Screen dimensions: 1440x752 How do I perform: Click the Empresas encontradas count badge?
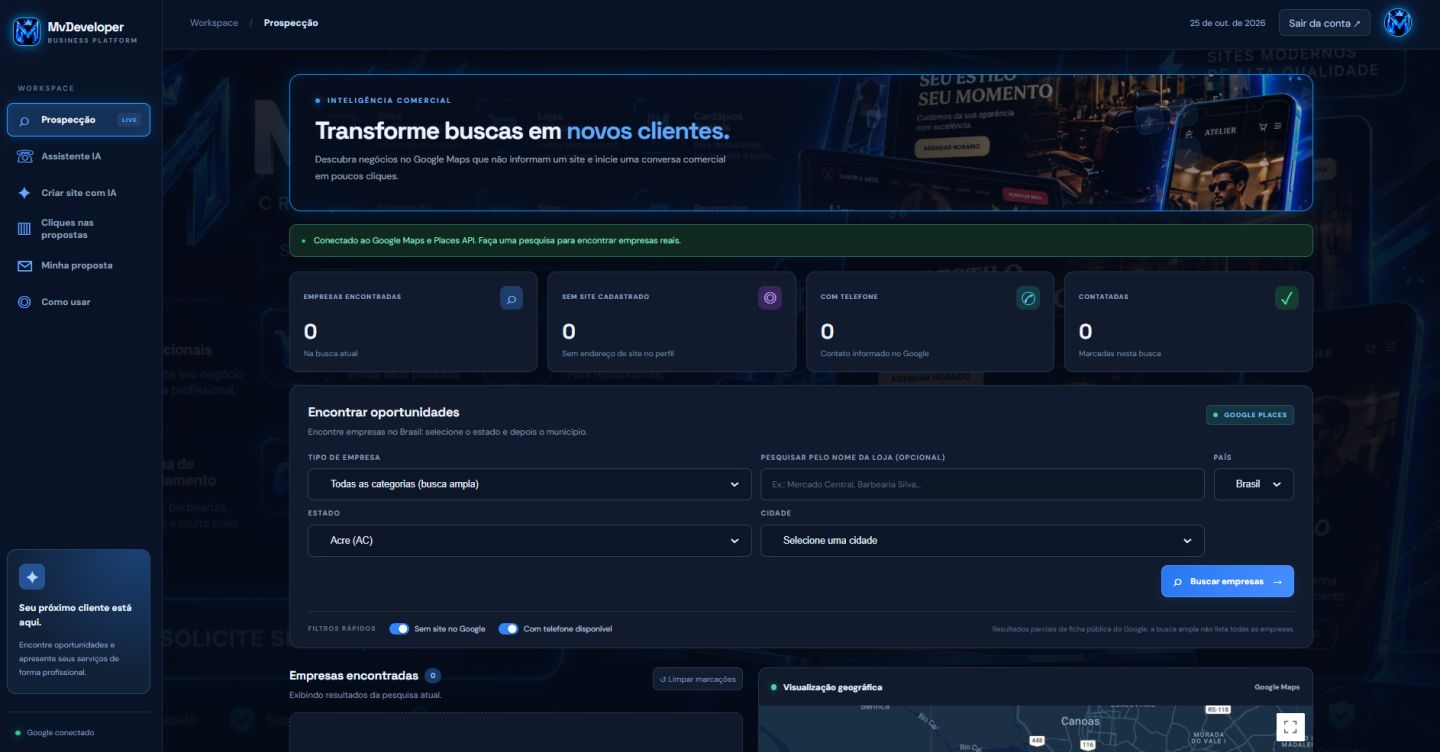(x=432, y=676)
